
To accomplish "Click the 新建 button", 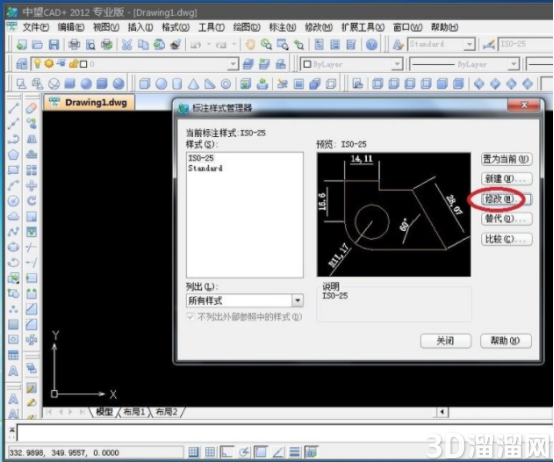I will (x=506, y=179).
